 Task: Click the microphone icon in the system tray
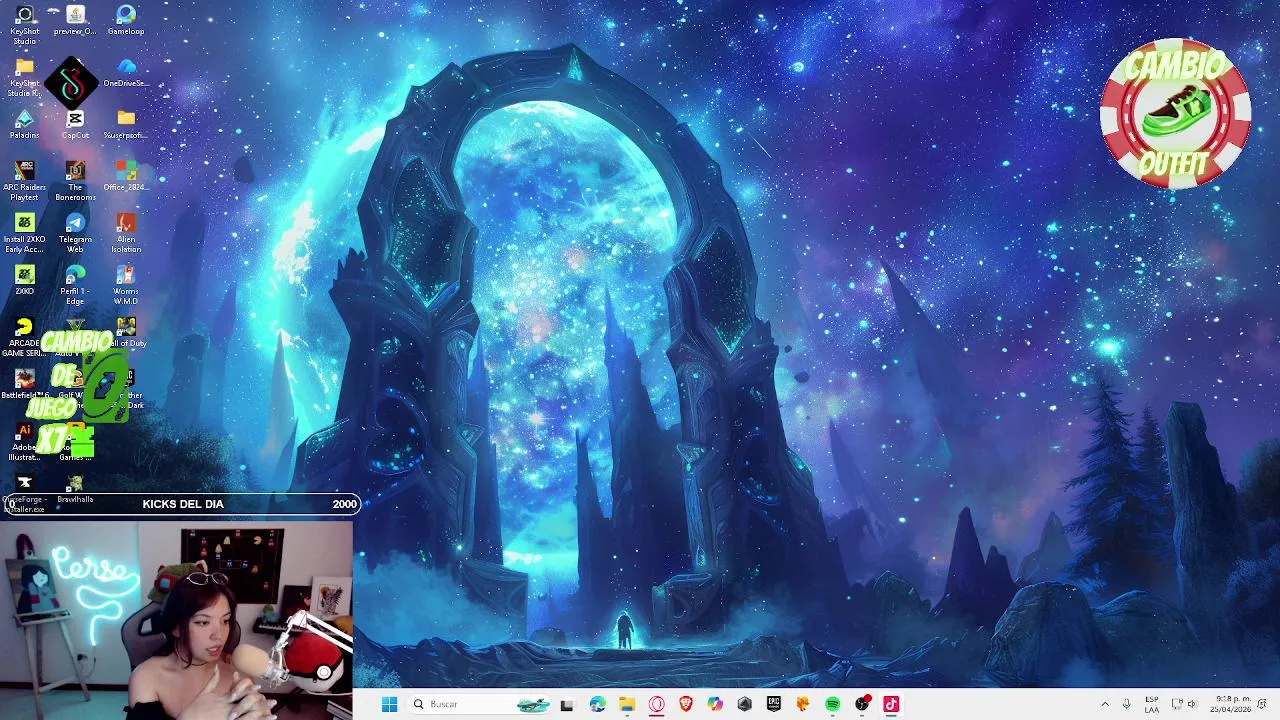pyautogui.click(x=1127, y=704)
